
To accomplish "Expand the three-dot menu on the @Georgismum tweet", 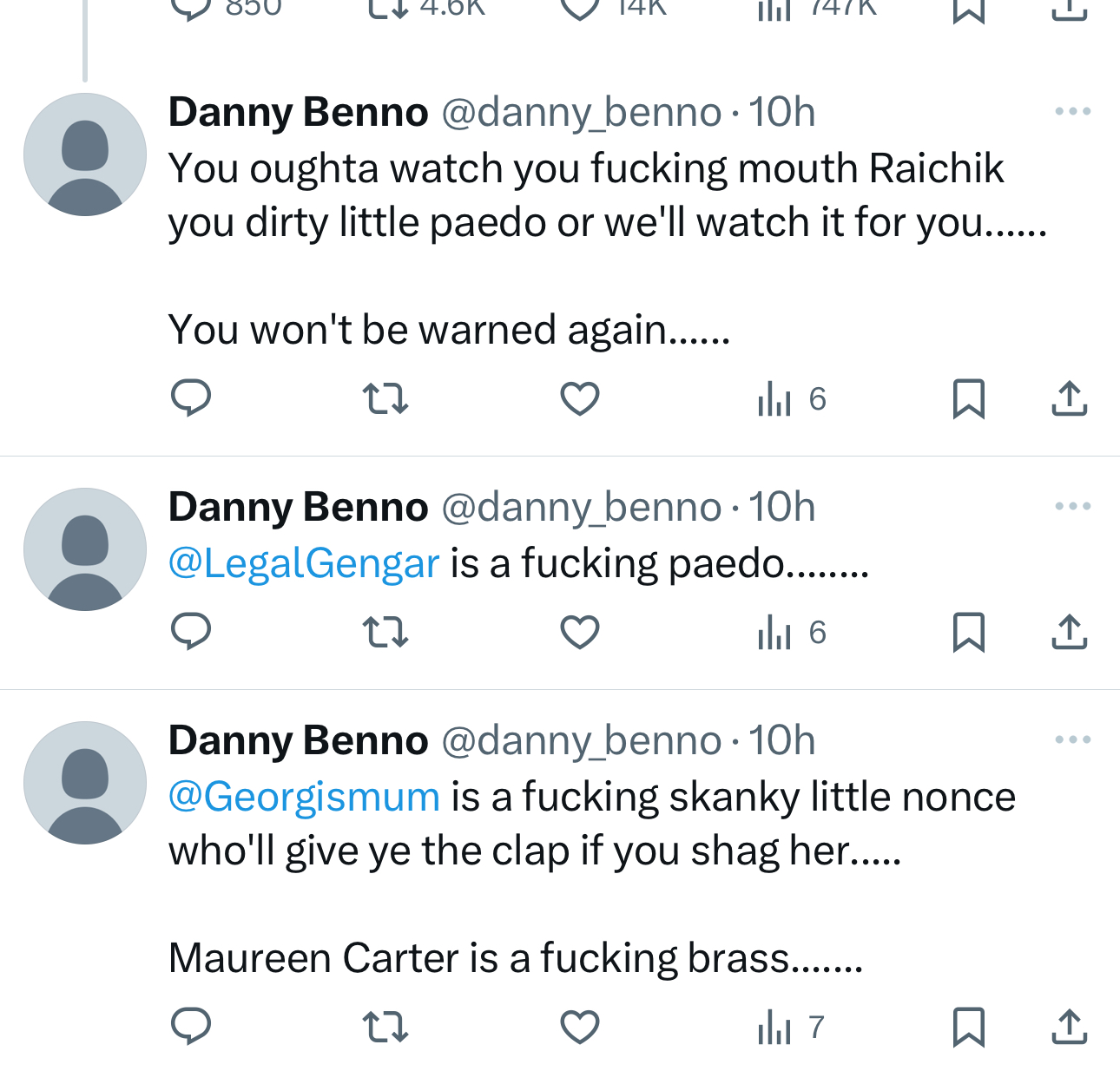I will coord(1072,739).
